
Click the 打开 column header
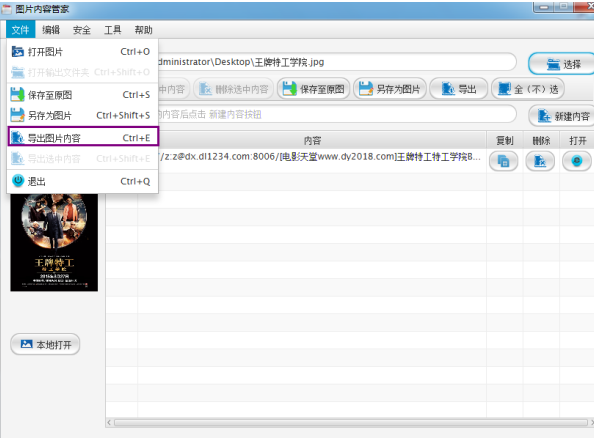tap(577, 141)
